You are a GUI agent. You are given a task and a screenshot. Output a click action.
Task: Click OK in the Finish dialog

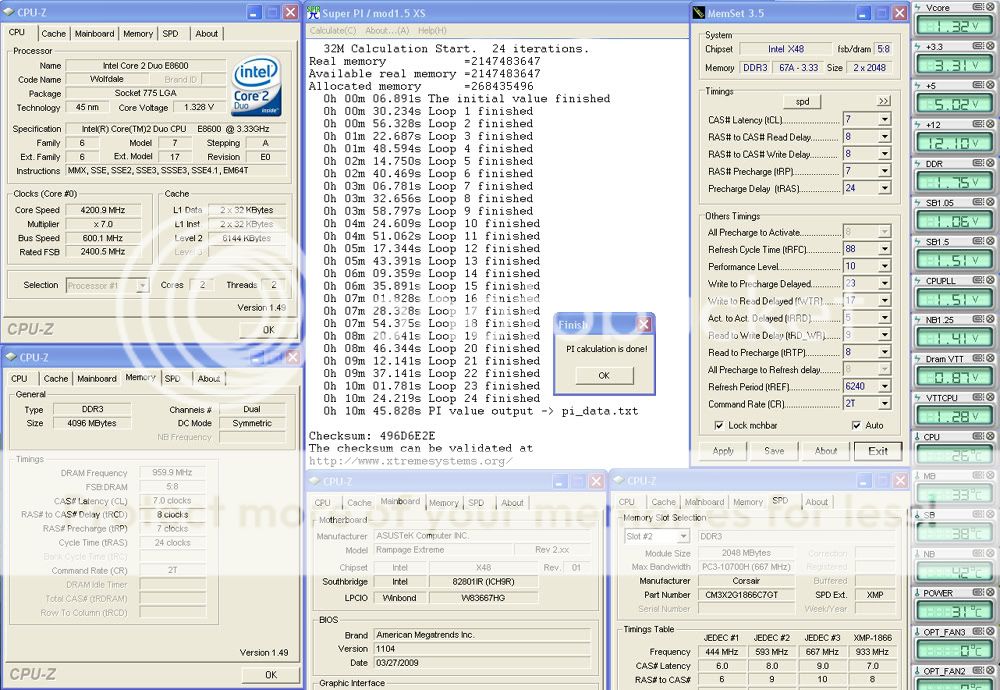click(x=604, y=376)
